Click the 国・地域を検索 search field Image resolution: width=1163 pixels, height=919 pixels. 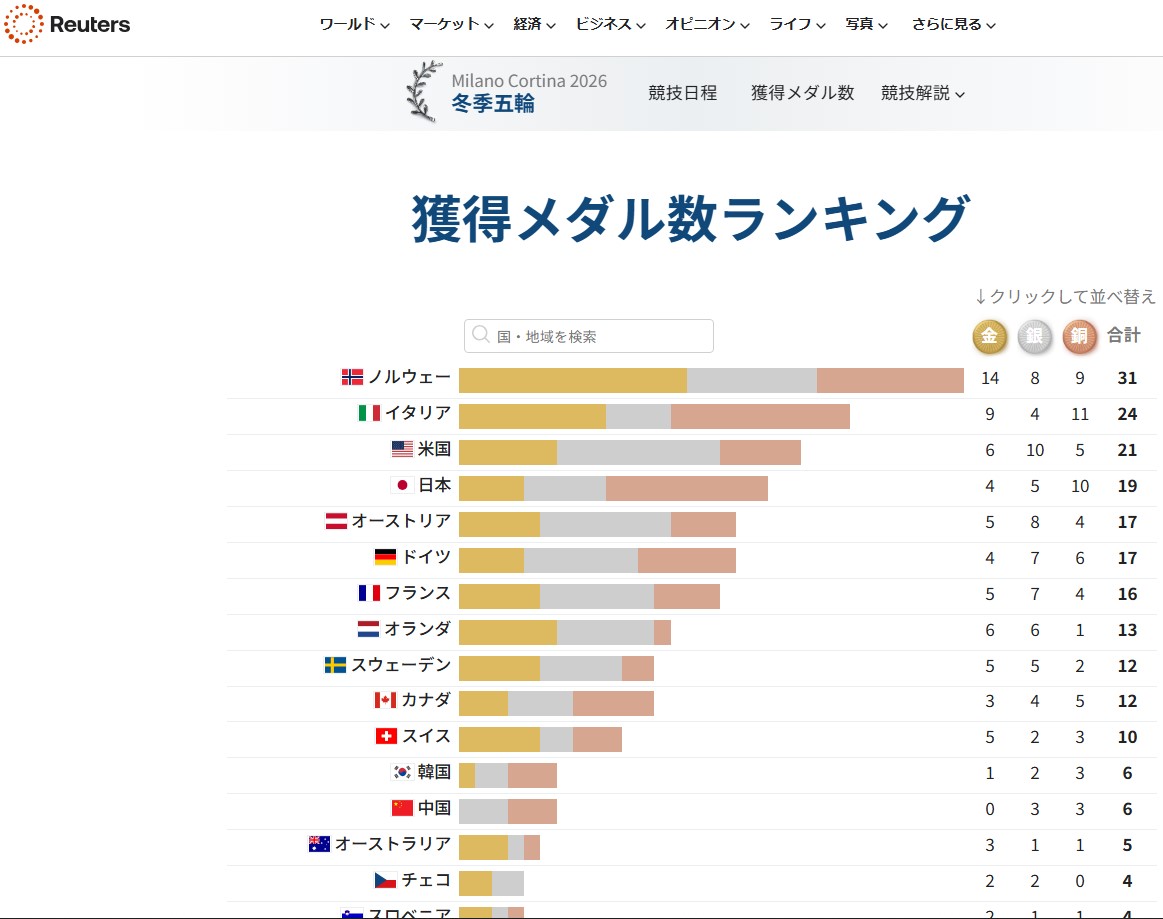click(x=600, y=336)
